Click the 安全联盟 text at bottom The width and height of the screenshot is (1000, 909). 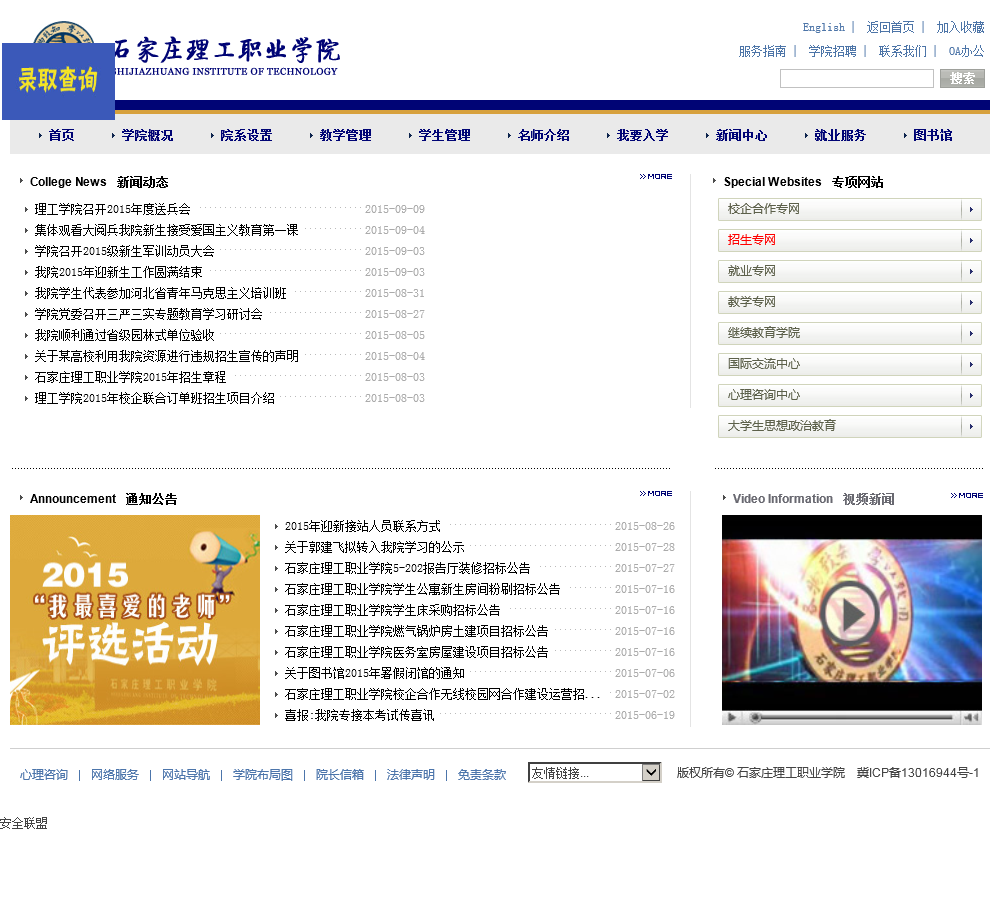[24, 824]
